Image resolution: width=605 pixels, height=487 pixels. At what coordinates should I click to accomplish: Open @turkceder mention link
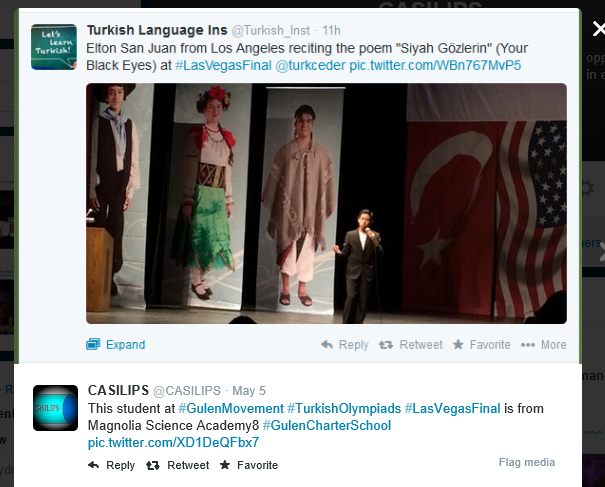310,65
